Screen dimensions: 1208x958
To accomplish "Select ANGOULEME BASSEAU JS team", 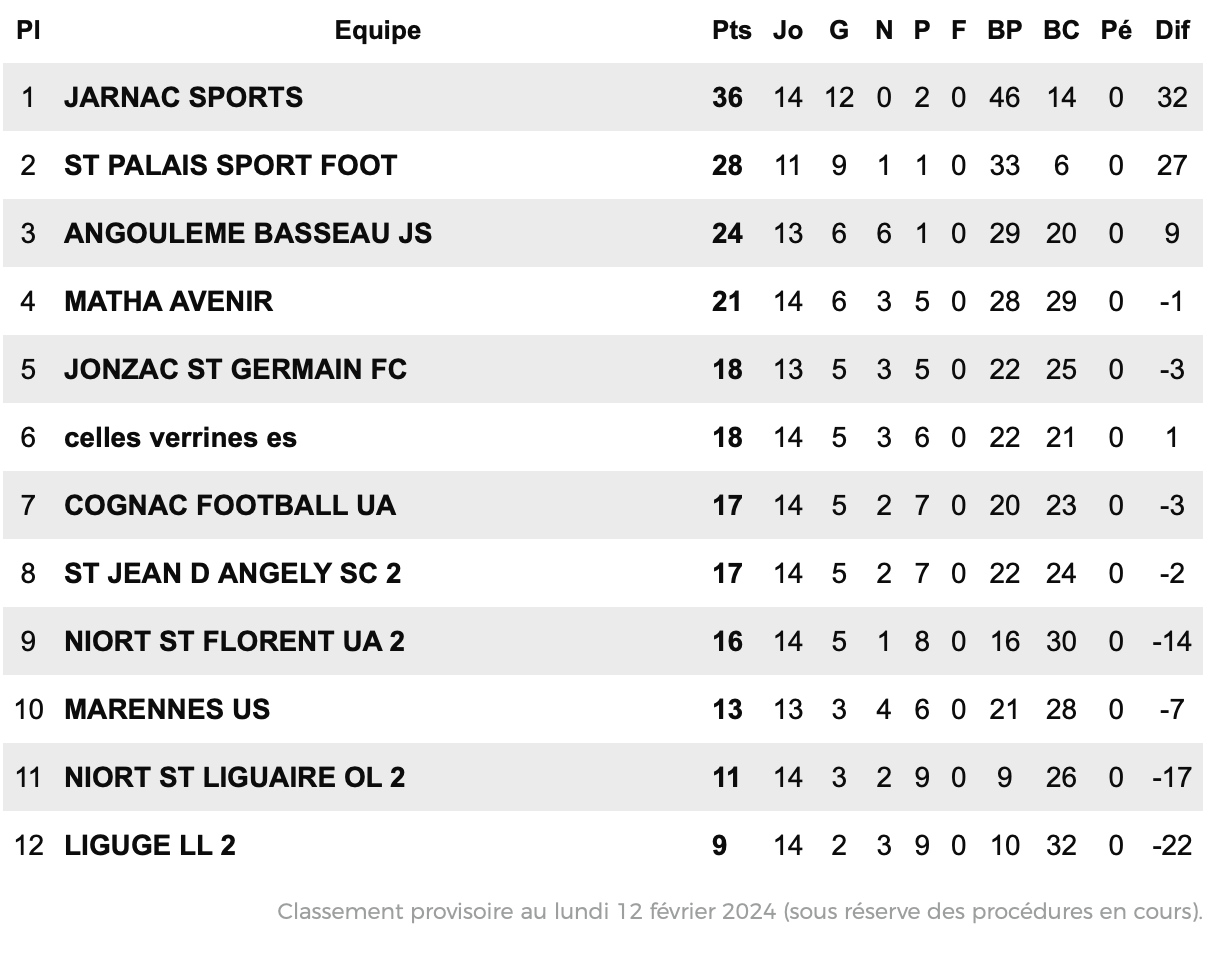I will click(248, 233).
